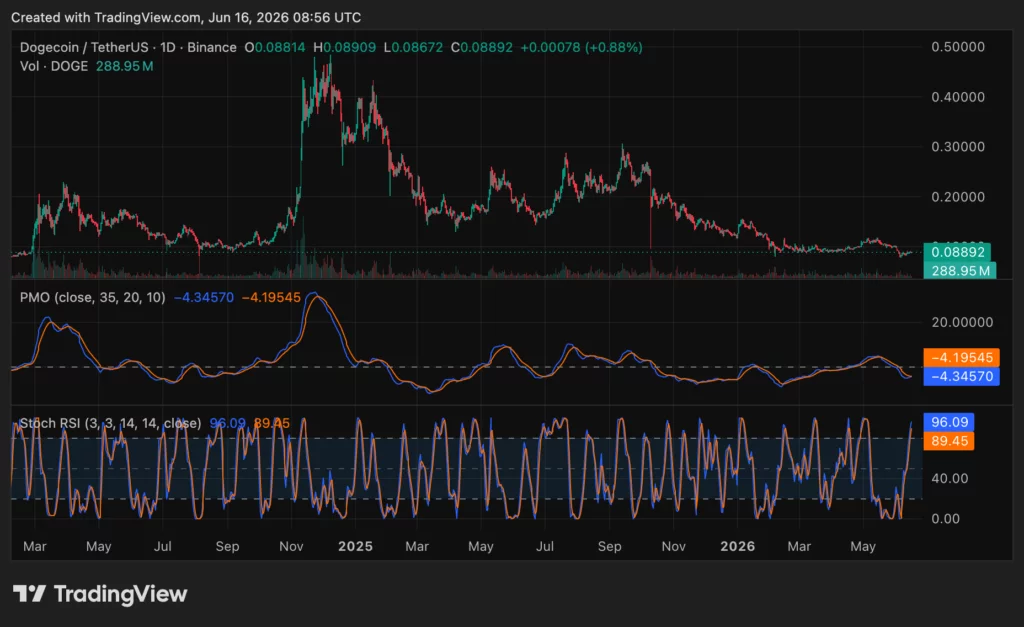Viewport: 1024px width, 627px height.
Task: Click the TradingView logo at the bottom
Action: pyautogui.click(x=100, y=594)
